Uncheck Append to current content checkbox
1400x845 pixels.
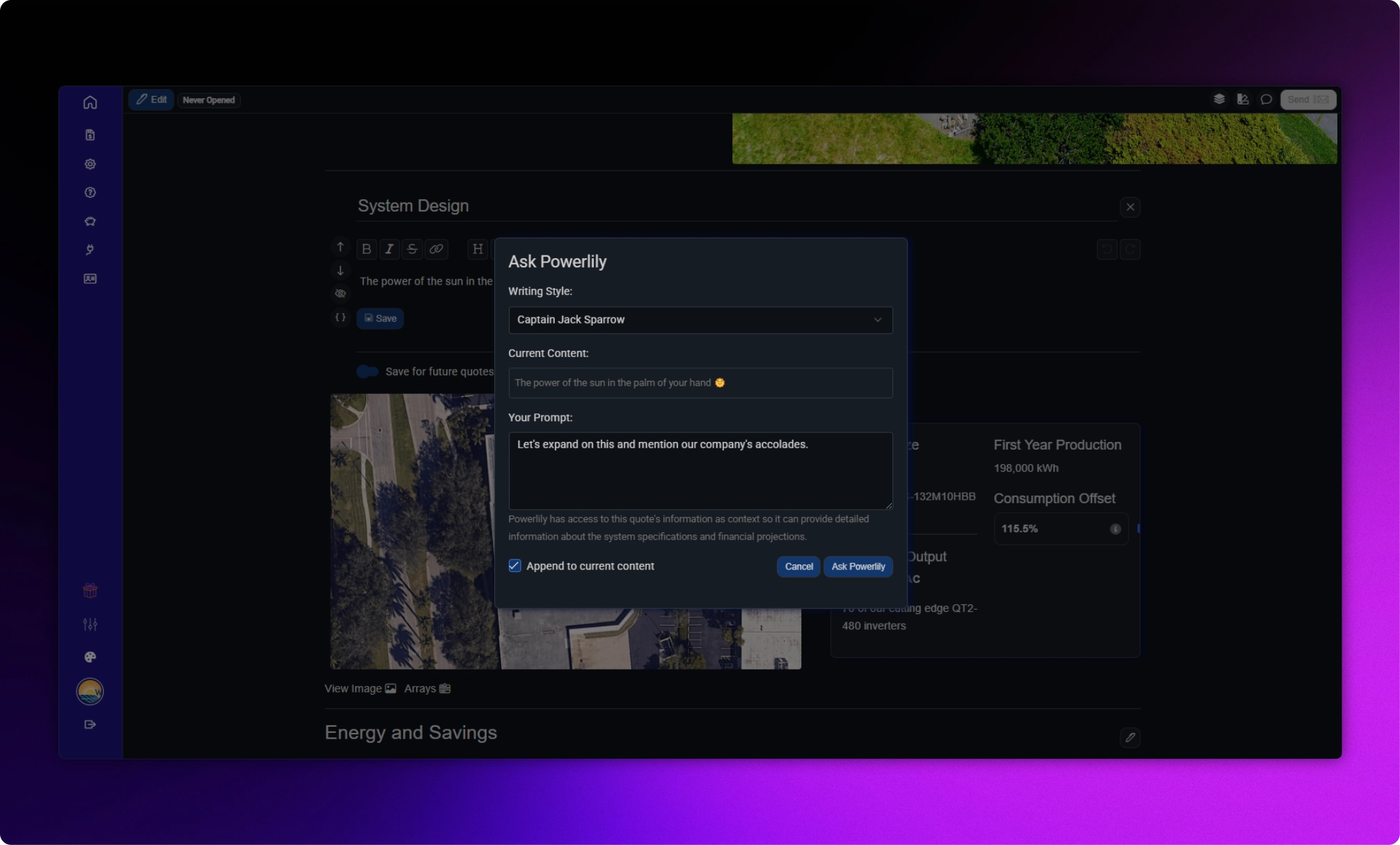pos(514,566)
